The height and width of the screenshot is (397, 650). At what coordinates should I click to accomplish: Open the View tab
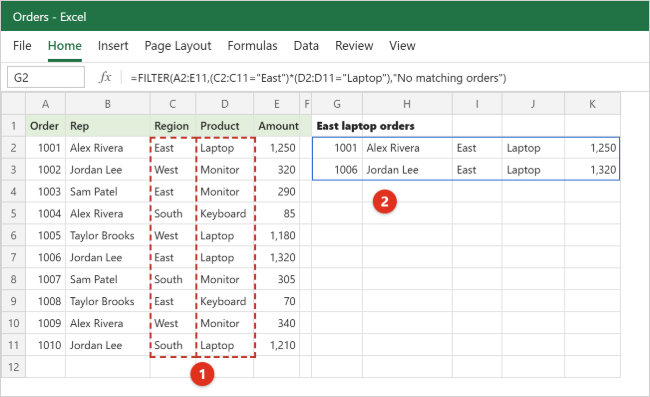[402, 46]
